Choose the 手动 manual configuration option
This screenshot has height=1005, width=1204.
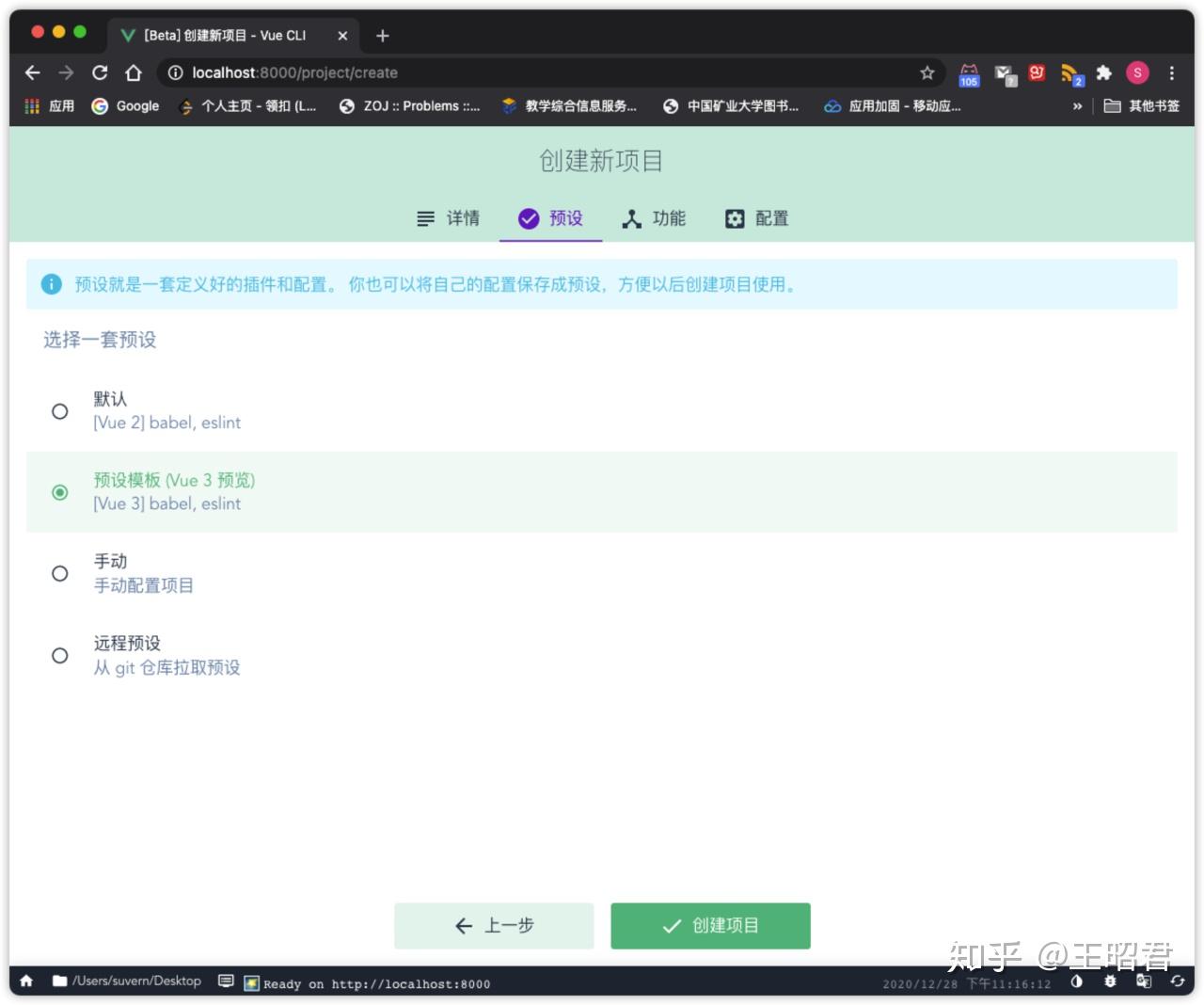pyautogui.click(x=60, y=573)
